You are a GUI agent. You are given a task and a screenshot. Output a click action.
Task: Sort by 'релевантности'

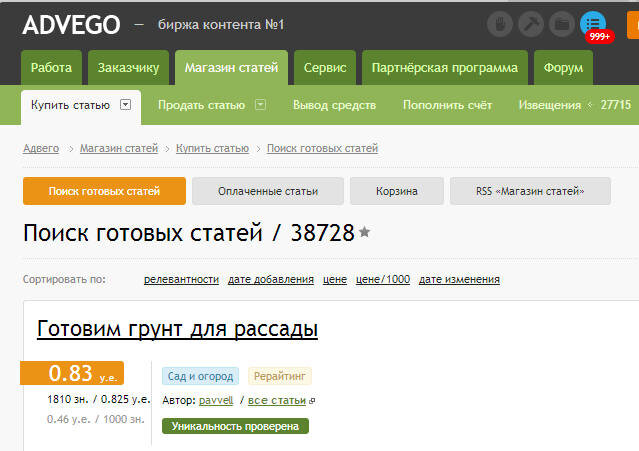[181, 279]
